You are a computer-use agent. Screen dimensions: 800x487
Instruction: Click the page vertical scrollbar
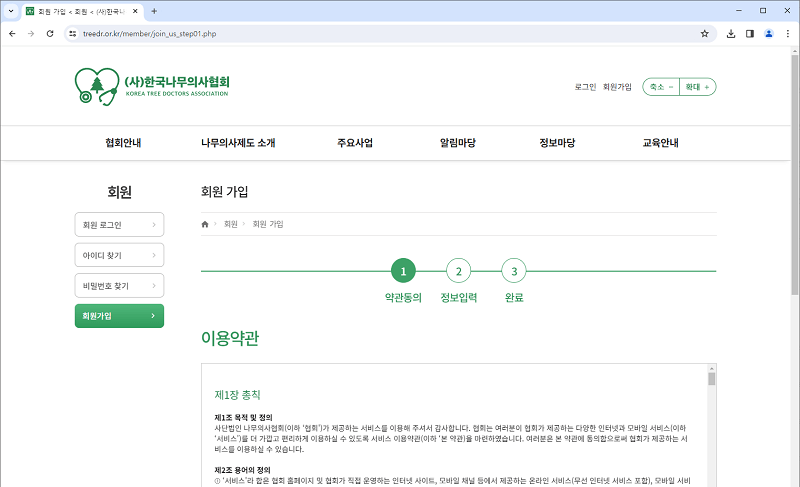(x=795, y=175)
